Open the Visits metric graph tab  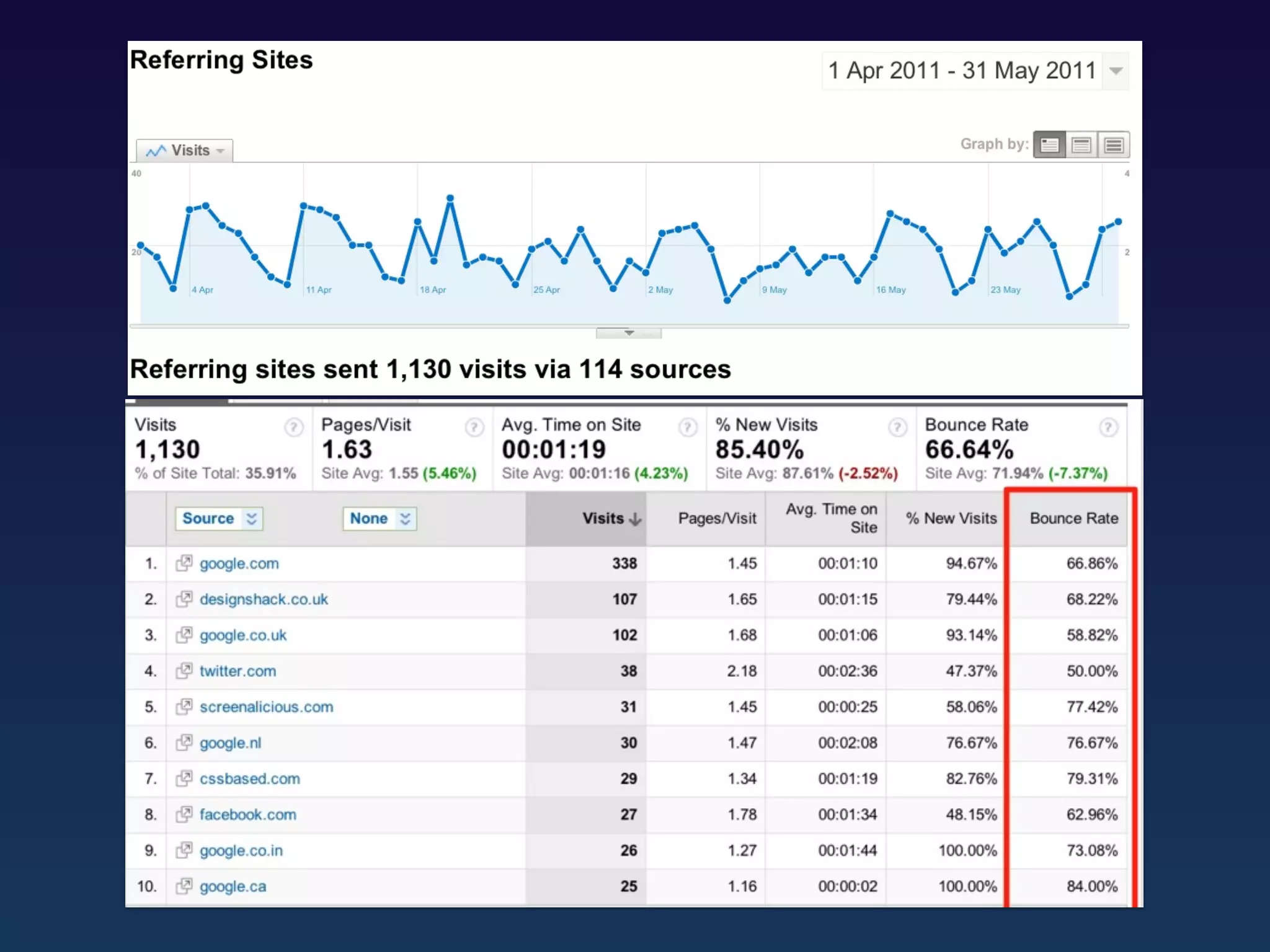tap(184, 151)
